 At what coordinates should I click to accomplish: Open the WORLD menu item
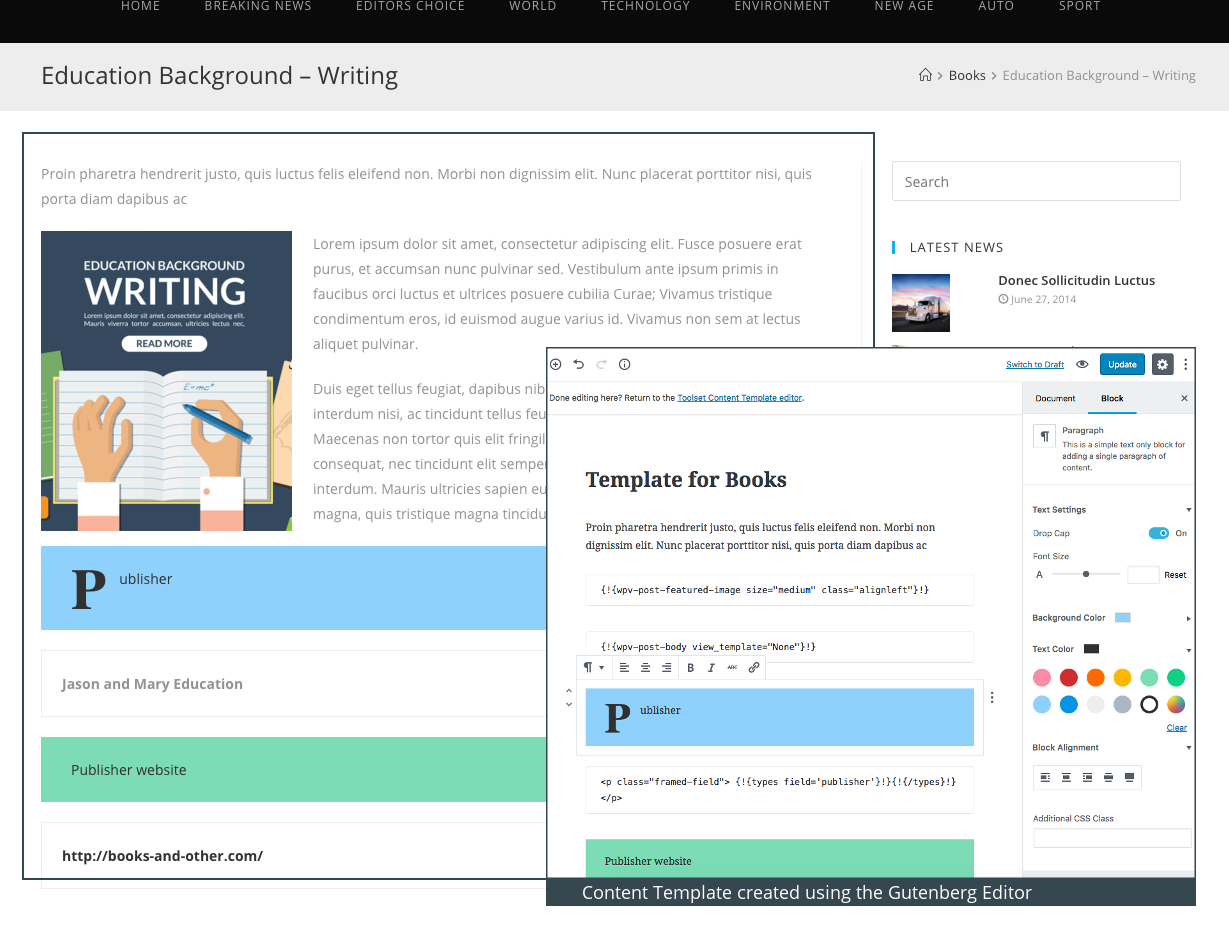tap(533, 6)
